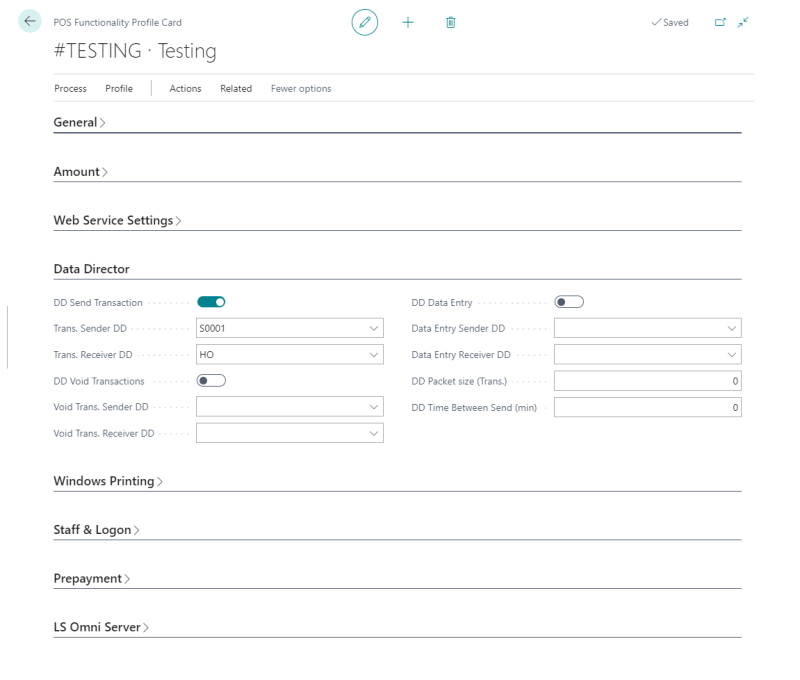Click the pencil edit icon
Image resolution: width=800 pixels, height=680 pixels.
[365, 22]
